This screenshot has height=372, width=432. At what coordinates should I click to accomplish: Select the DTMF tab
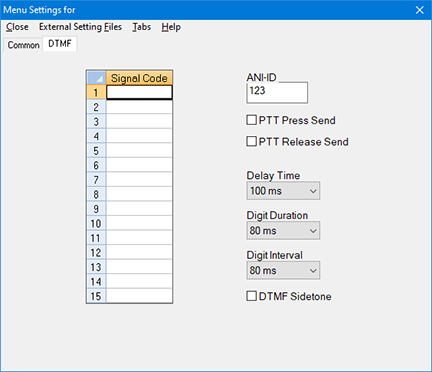coord(60,44)
